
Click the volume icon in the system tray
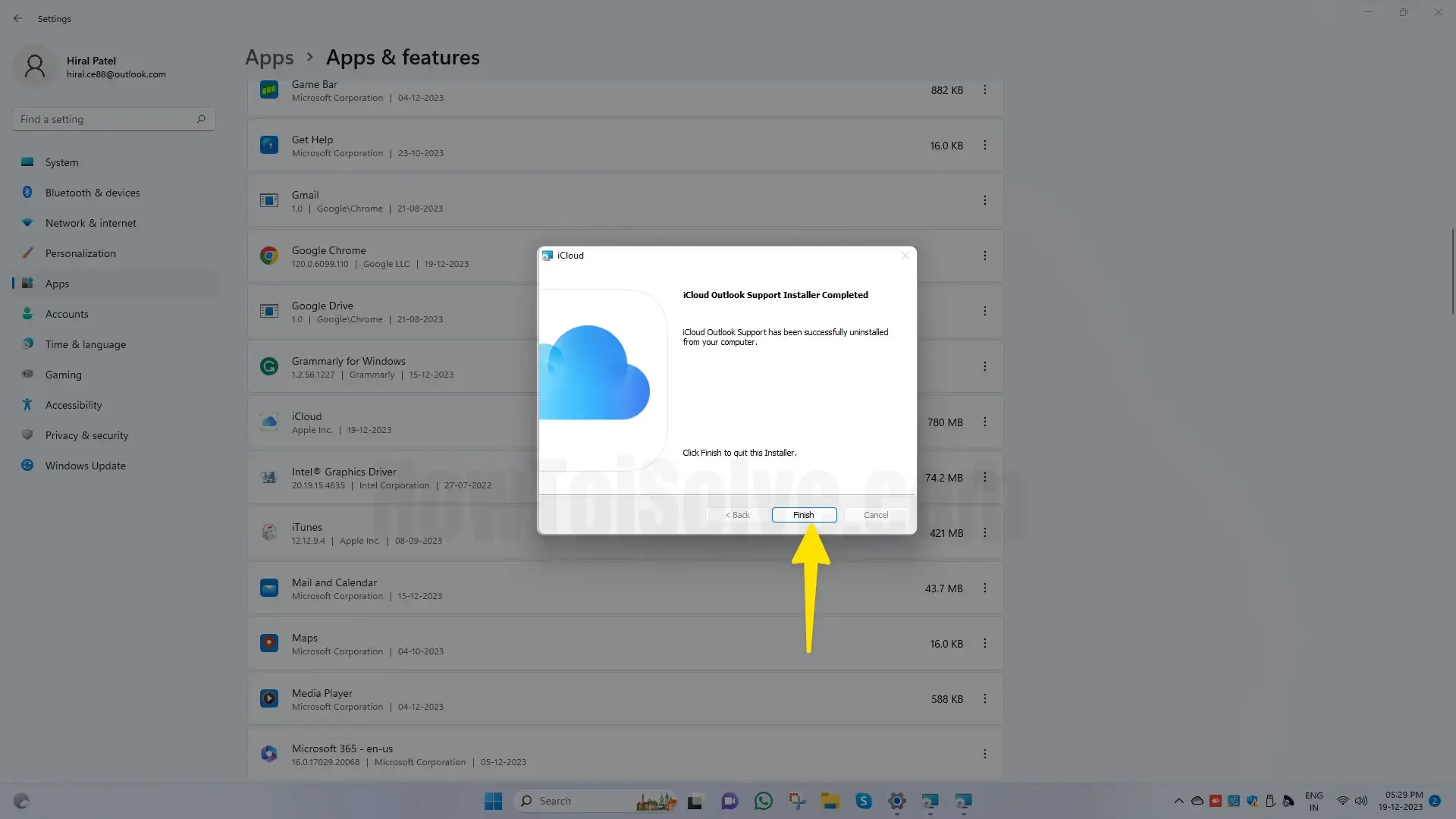coord(1361,801)
